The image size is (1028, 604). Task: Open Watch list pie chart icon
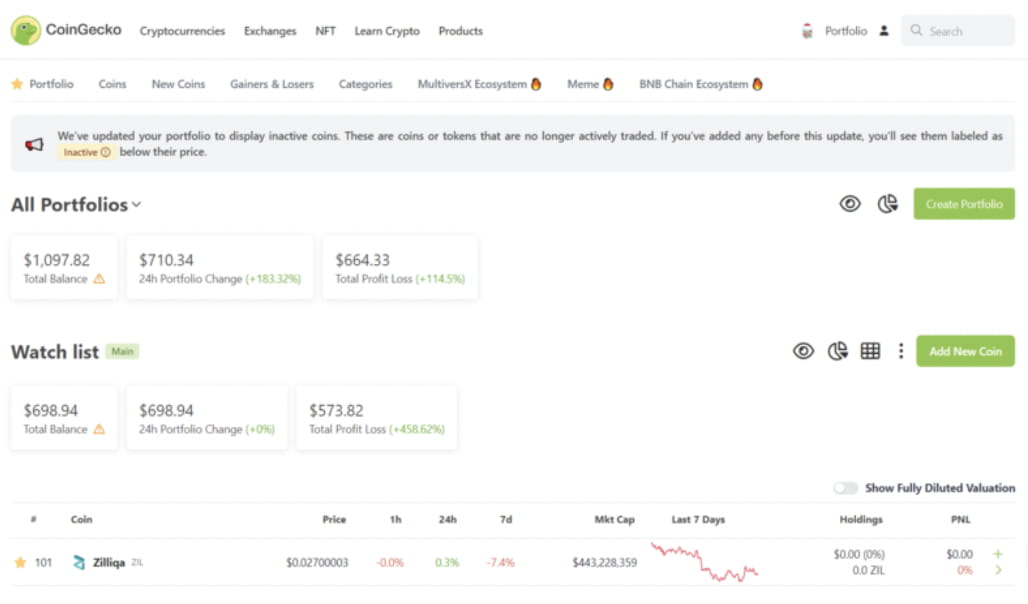coord(837,352)
